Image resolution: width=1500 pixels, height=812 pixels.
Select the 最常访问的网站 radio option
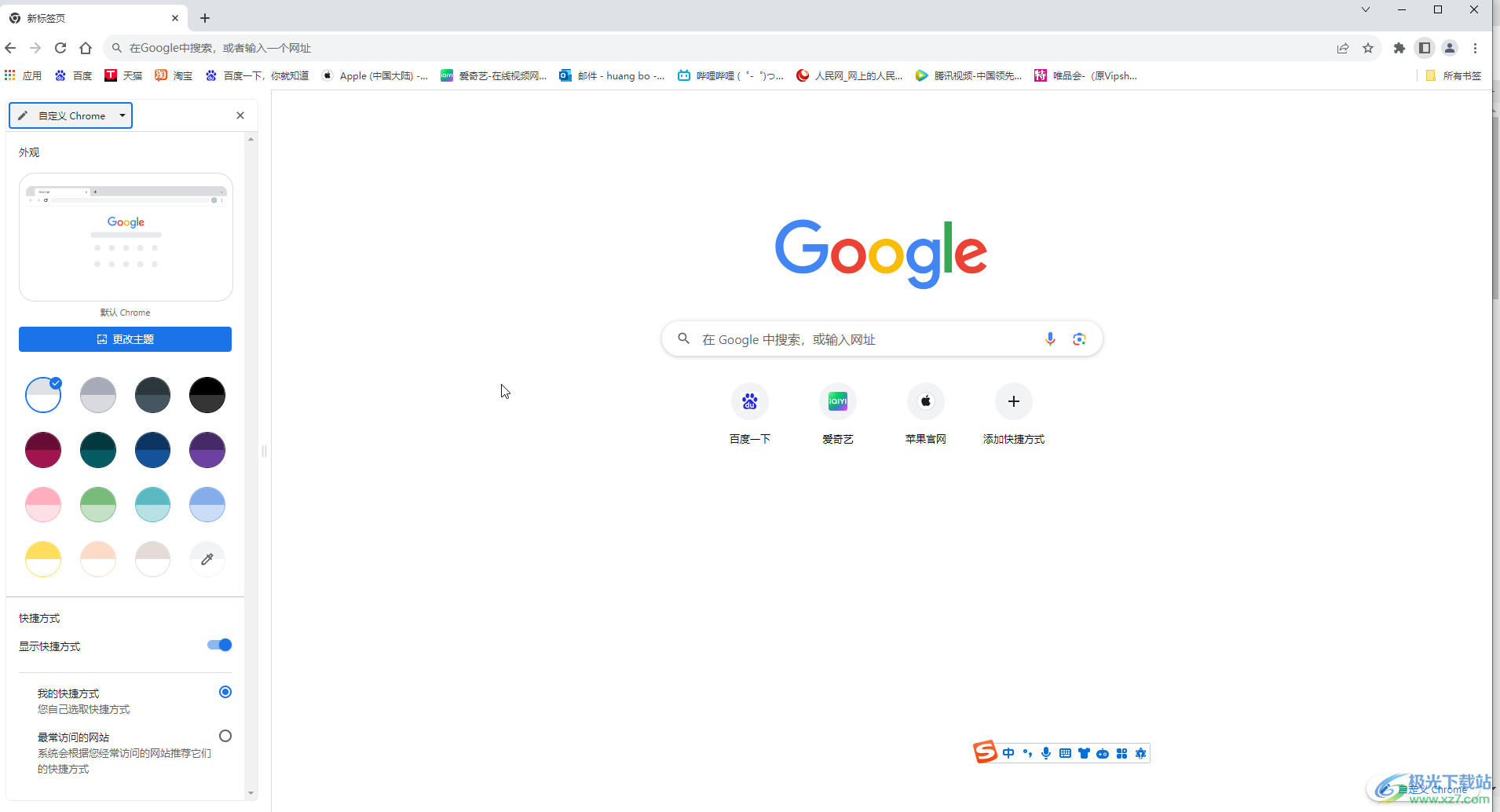225,736
